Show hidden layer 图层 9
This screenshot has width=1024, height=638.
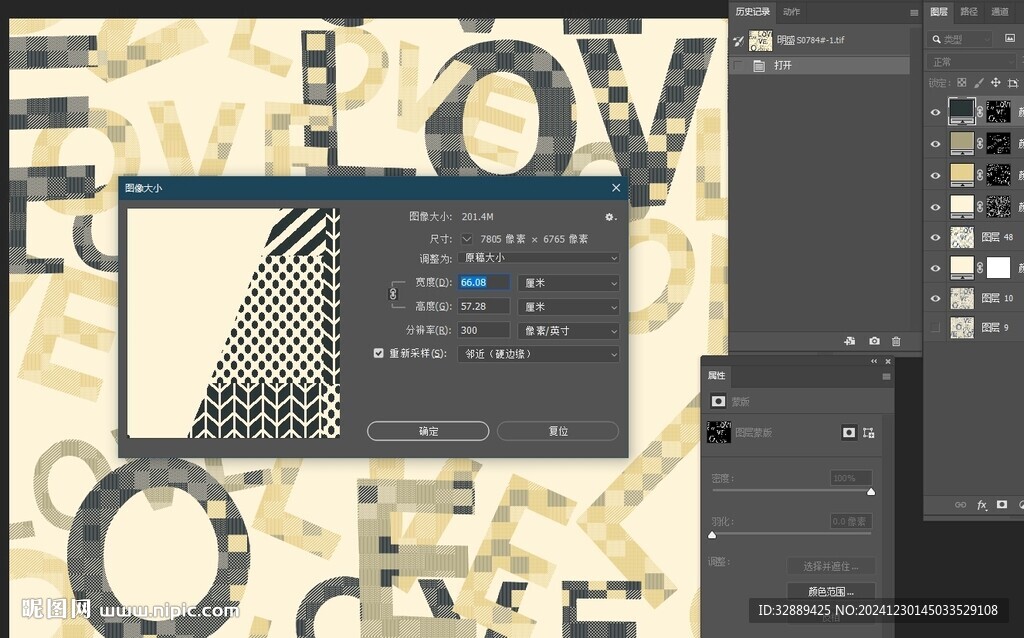click(935, 327)
